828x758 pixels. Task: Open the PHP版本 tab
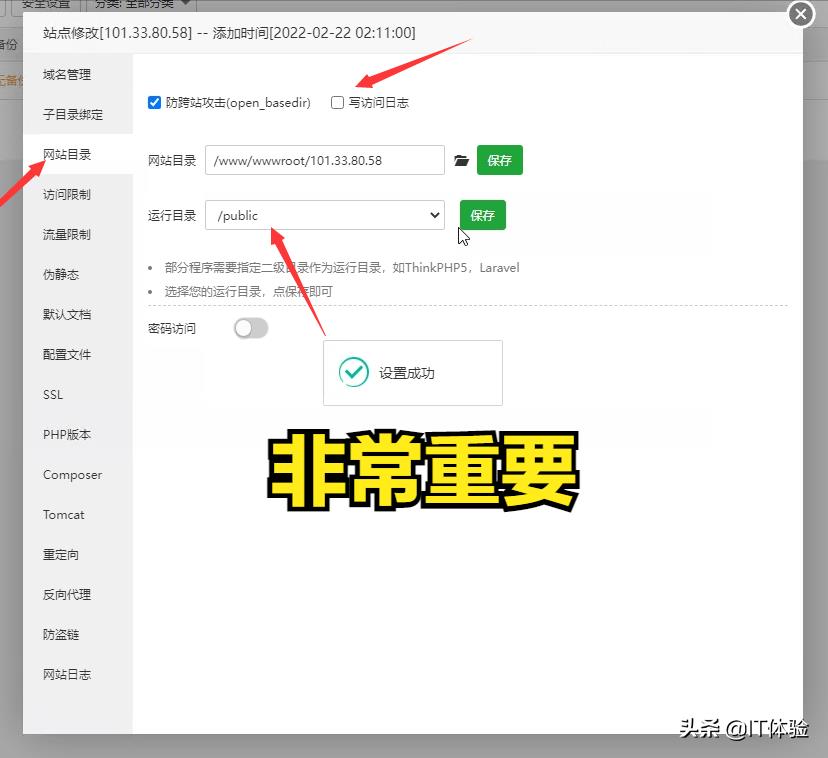tap(66, 434)
